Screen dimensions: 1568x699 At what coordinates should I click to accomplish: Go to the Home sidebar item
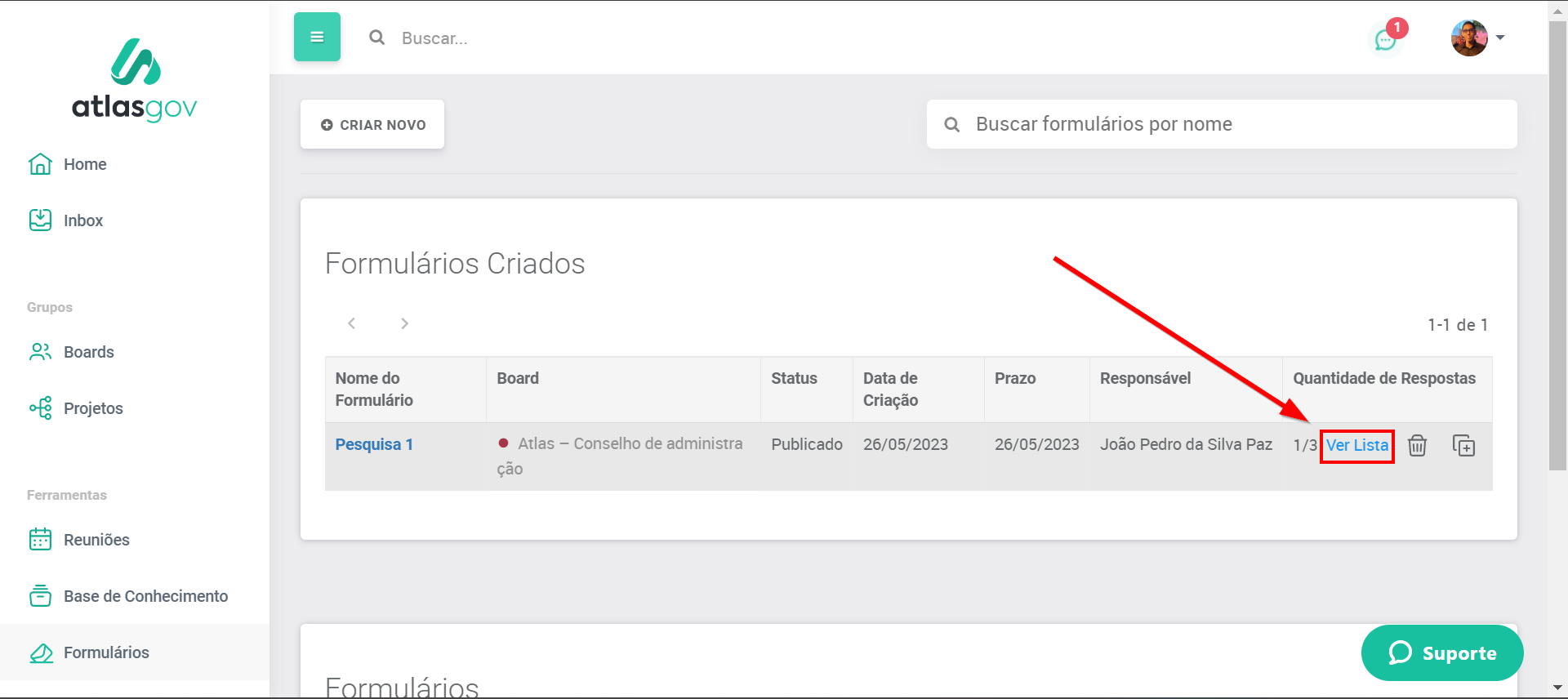pos(84,164)
